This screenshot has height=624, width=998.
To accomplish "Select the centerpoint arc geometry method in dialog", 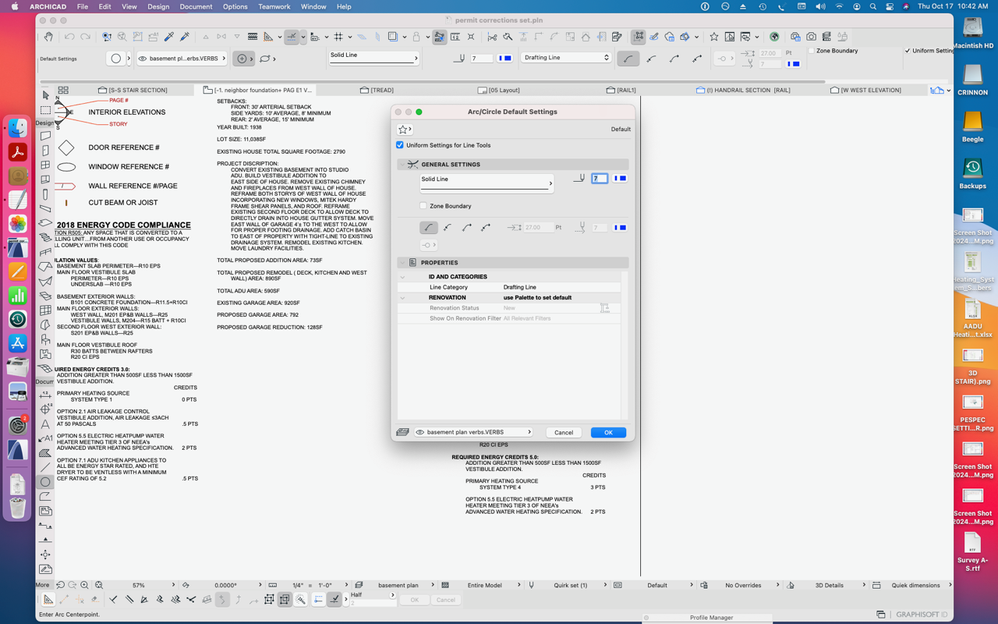I will tap(428, 227).
